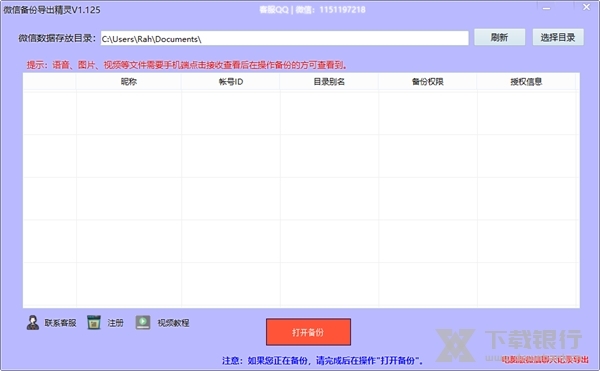Focus the WeChat data directory path field

pyautogui.click(x=284, y=38)
